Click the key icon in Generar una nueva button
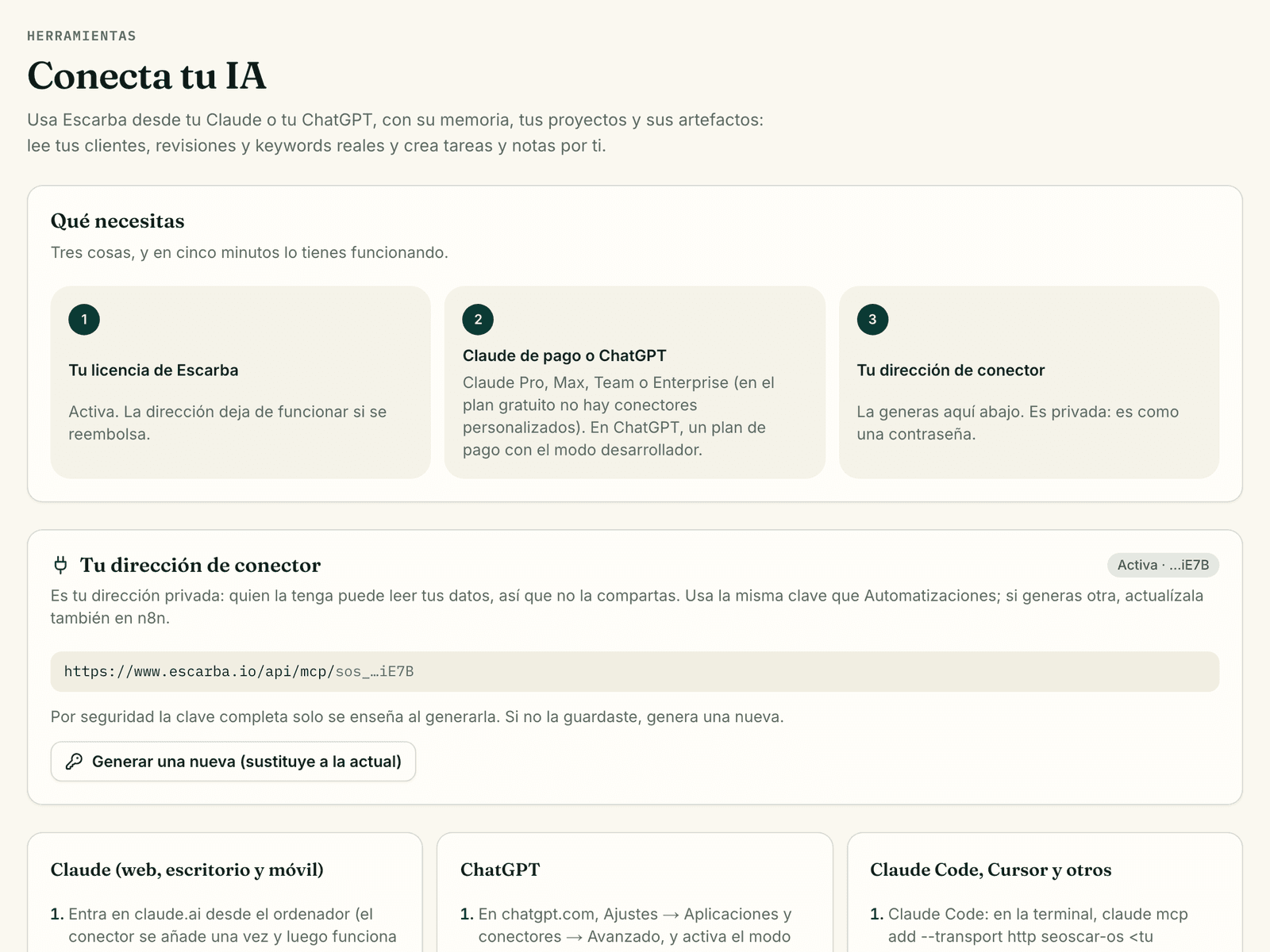The height and width of the screenshot is (952, 1270). click(74, 762)
